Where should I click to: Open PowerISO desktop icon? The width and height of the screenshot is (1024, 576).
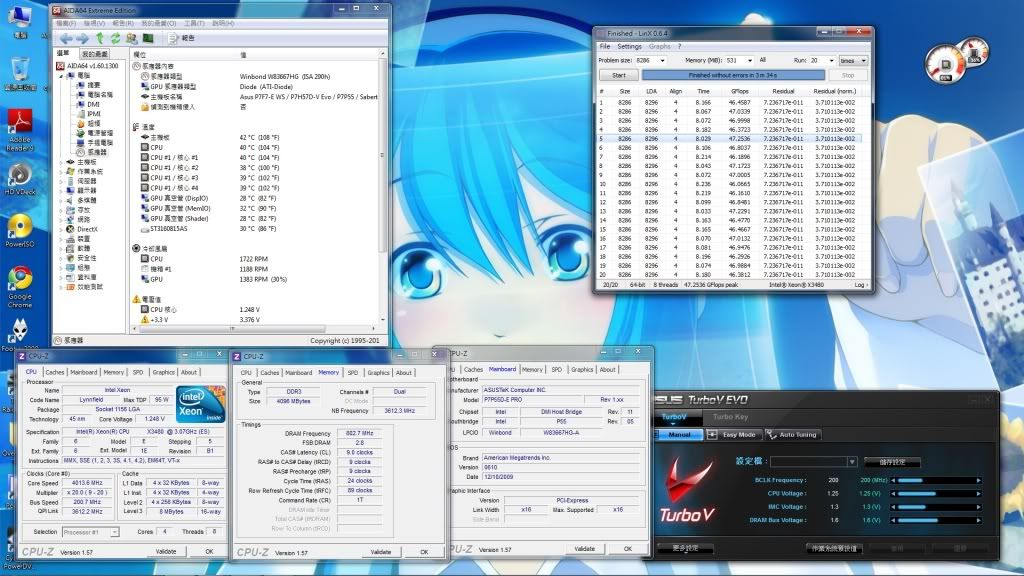[20, 231]
